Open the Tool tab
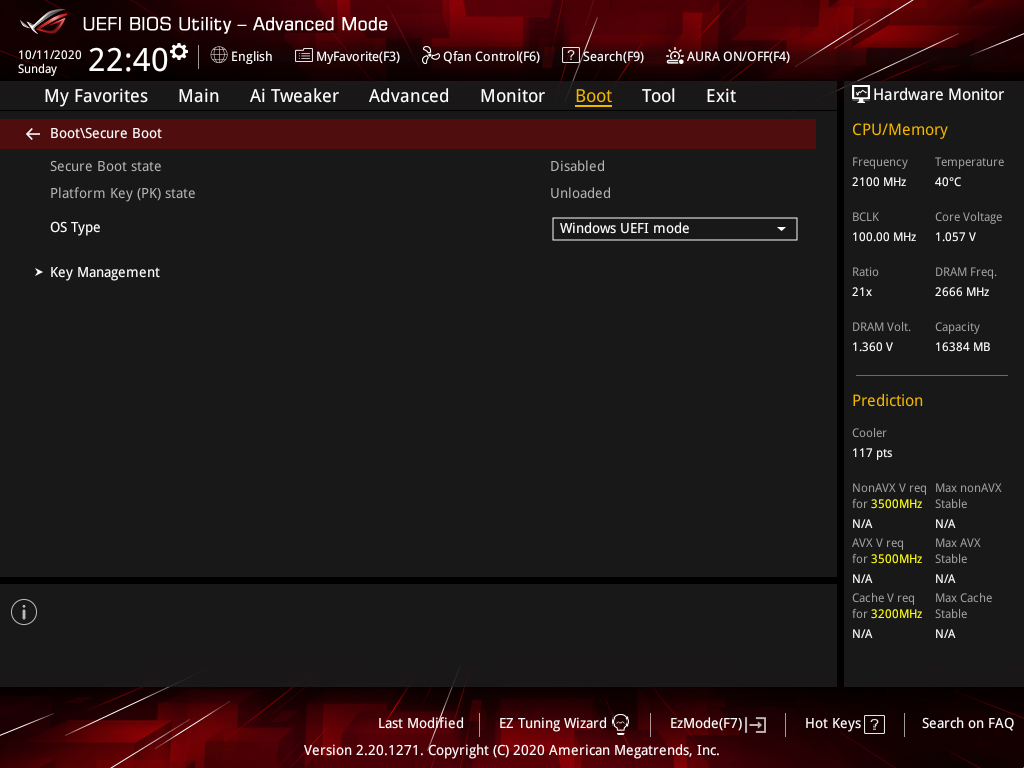 point(658,96)
